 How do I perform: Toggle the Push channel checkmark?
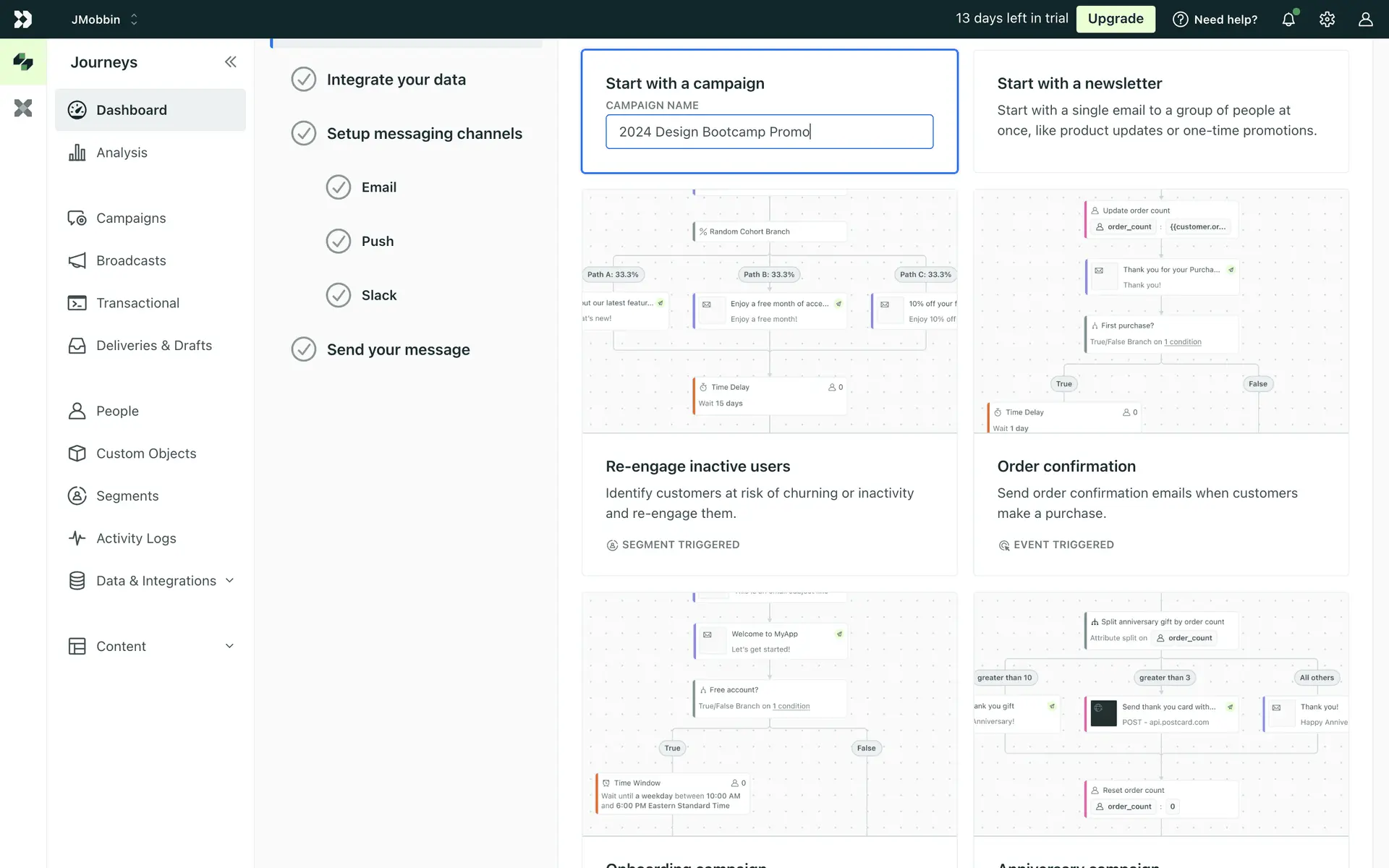338,241
